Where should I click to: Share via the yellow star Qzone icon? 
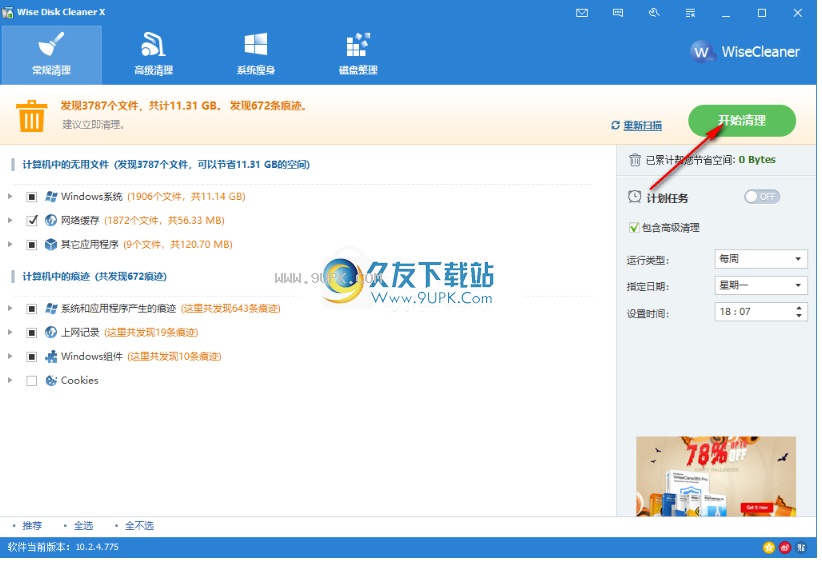point(769,547)
